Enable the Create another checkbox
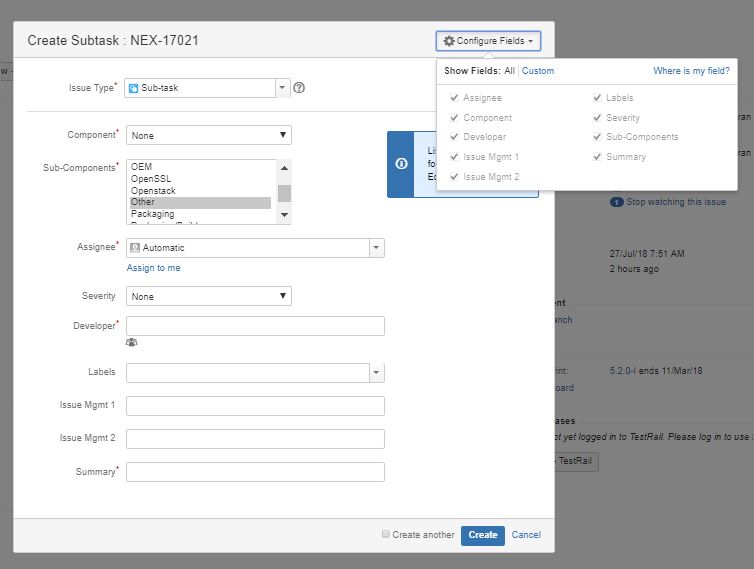 [385, 534]
